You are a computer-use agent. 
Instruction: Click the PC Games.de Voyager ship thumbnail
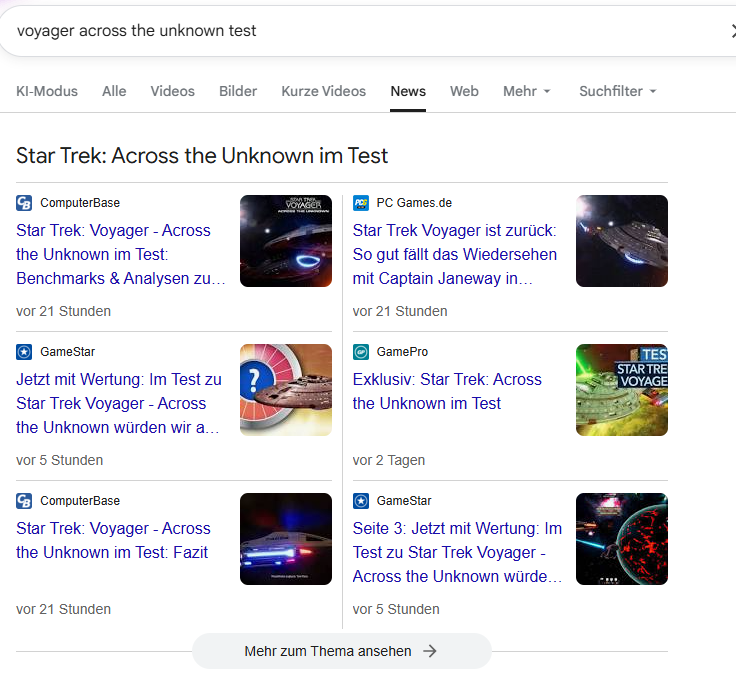[x=622, y=241]
